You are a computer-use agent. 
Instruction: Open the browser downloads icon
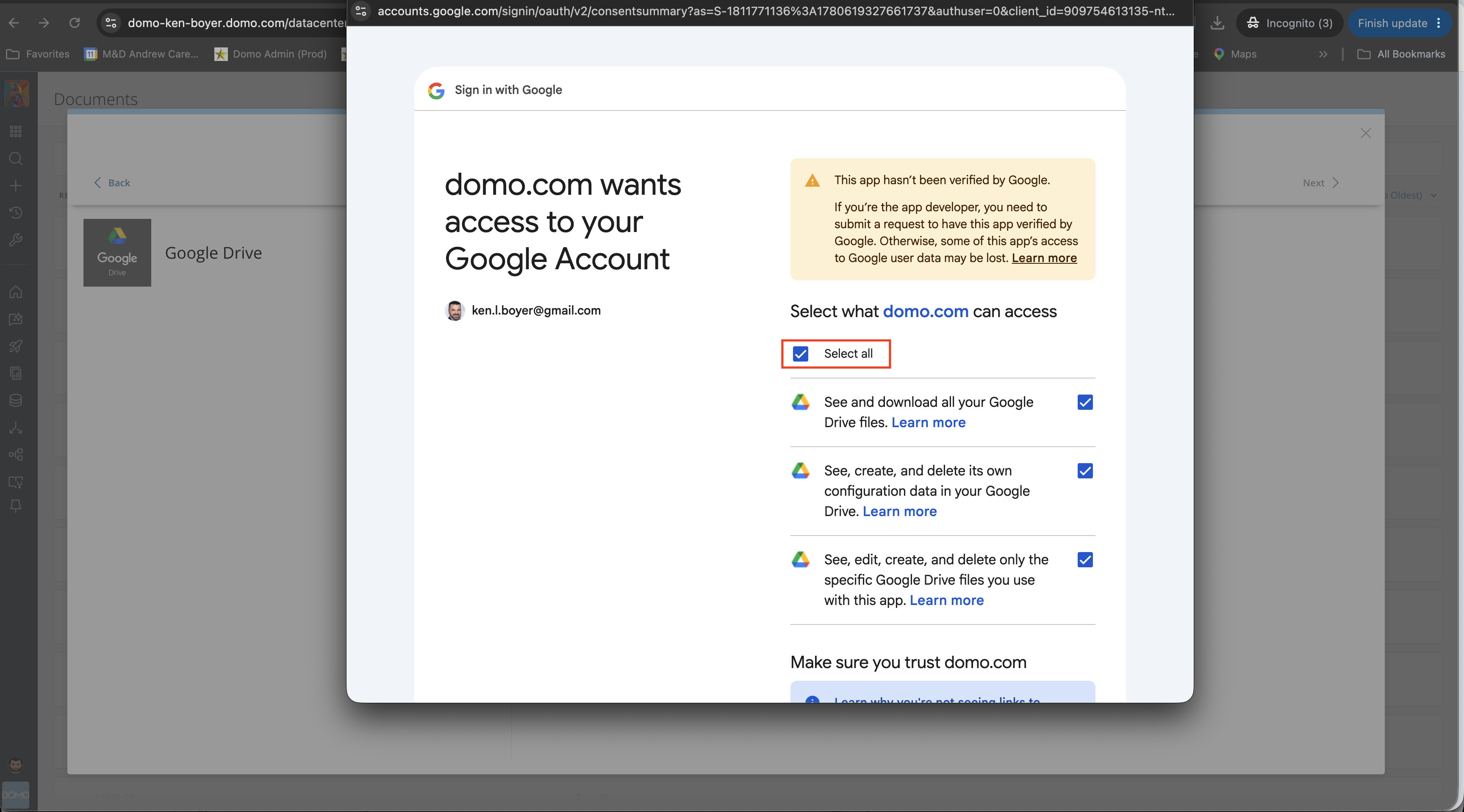(x=1217, y=23)
